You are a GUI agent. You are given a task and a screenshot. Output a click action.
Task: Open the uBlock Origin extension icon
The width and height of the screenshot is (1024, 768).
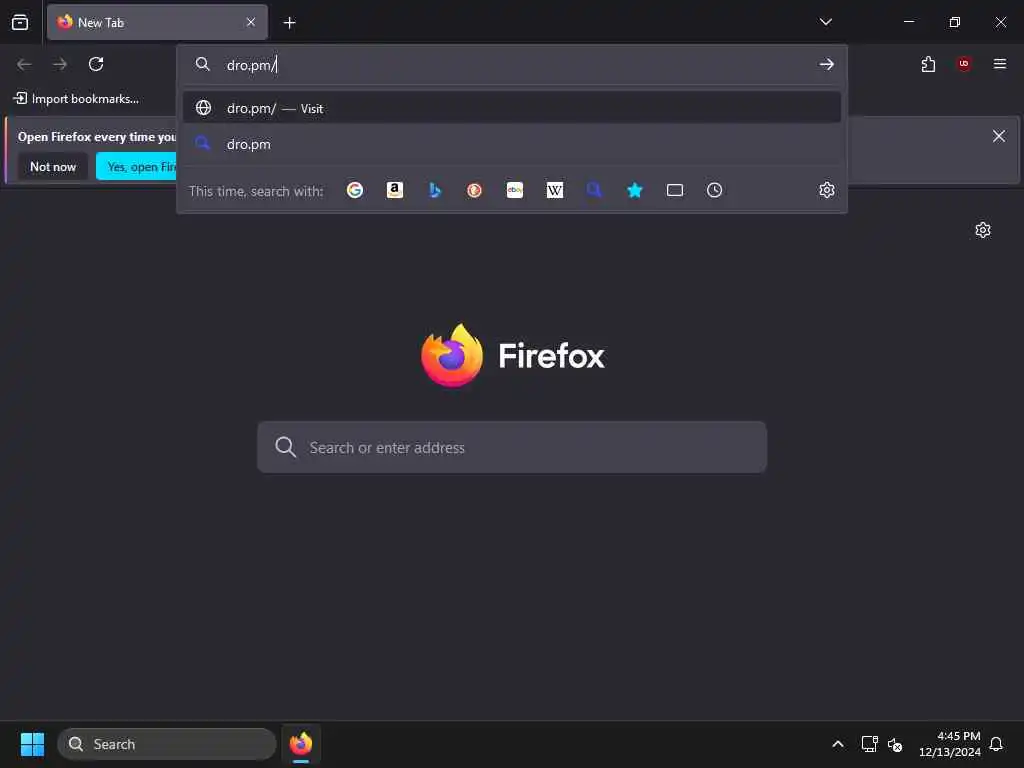(x=964, y=64)
